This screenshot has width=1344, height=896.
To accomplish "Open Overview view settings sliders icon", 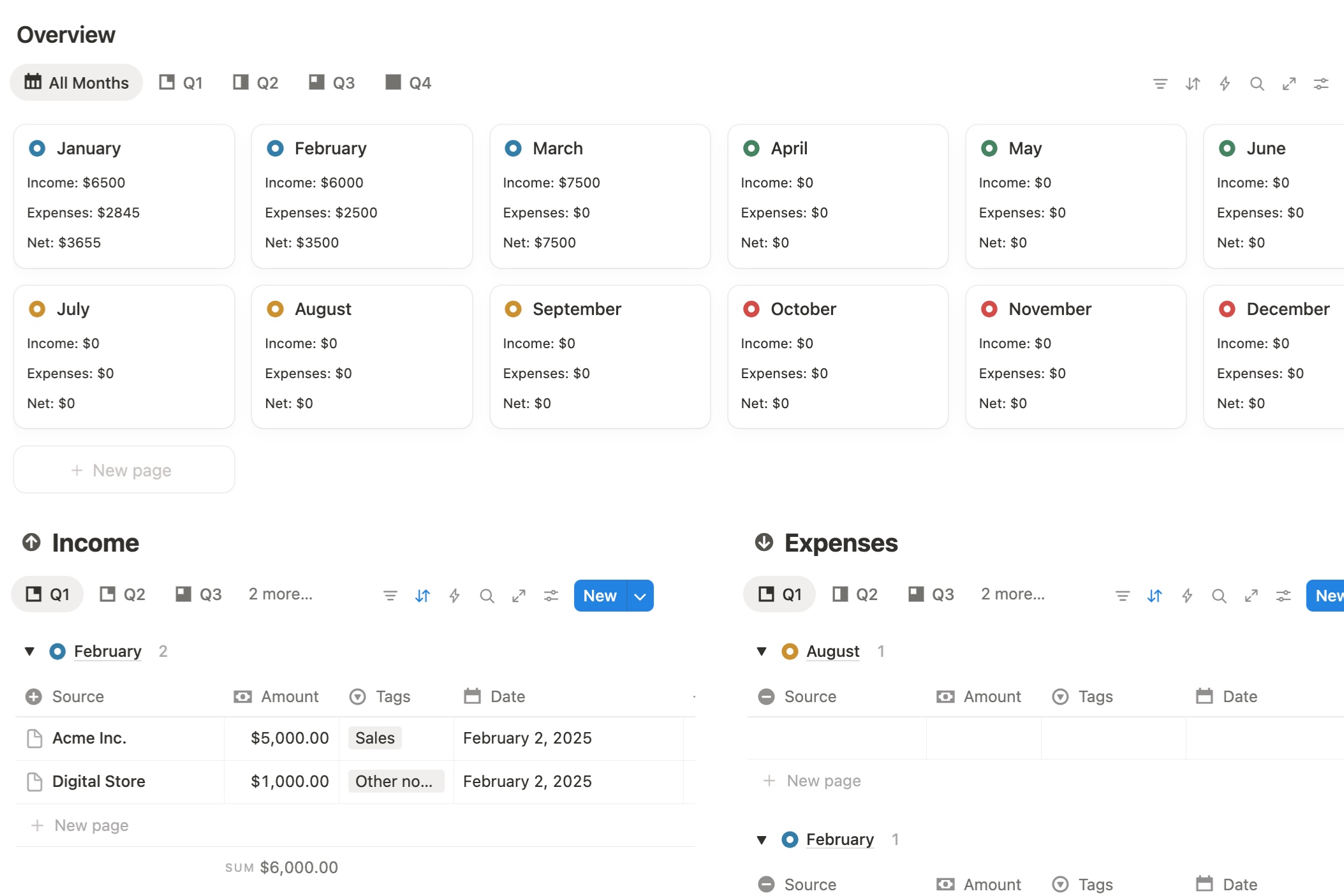I will 1321,84.
